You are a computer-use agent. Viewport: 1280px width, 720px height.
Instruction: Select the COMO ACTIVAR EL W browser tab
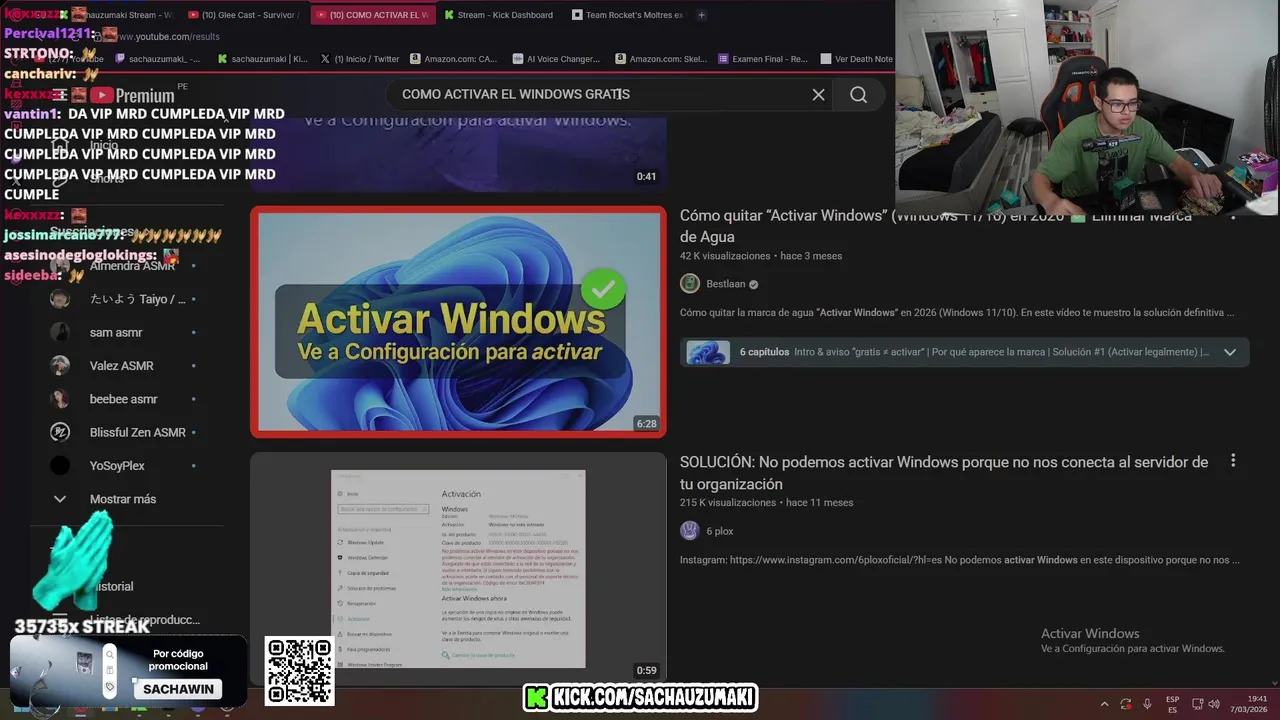click(372, 15)
